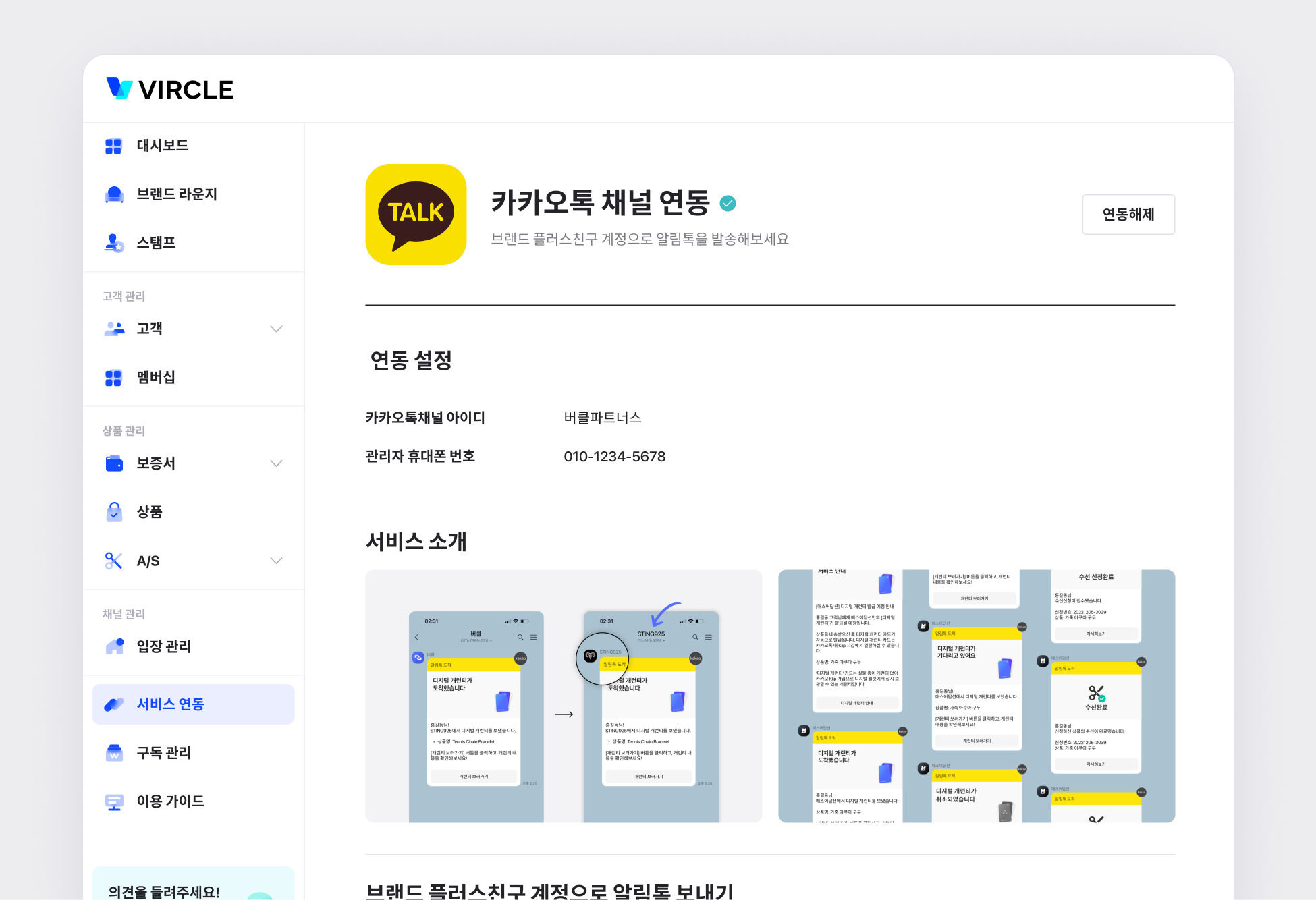This screenshot has height=900, width=1316.
Task: Click the Disconnect (연동해제) button
Action: [1128, 215]
